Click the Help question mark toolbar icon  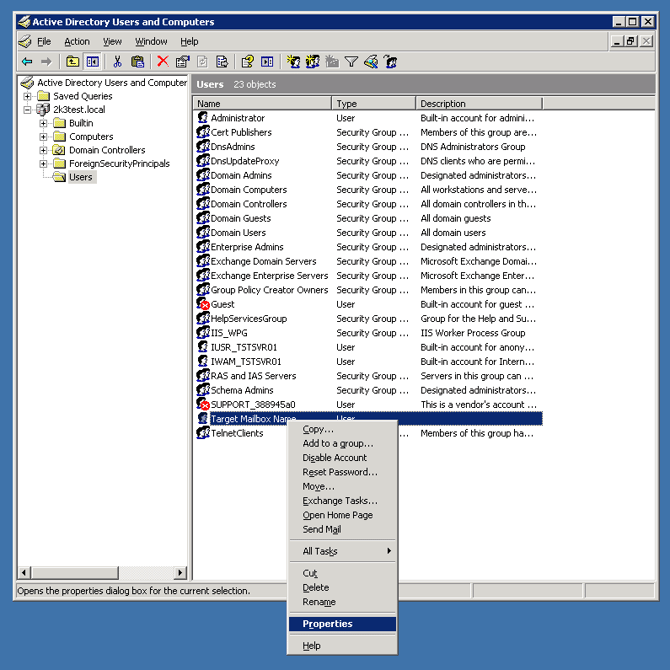click(247, 62)
